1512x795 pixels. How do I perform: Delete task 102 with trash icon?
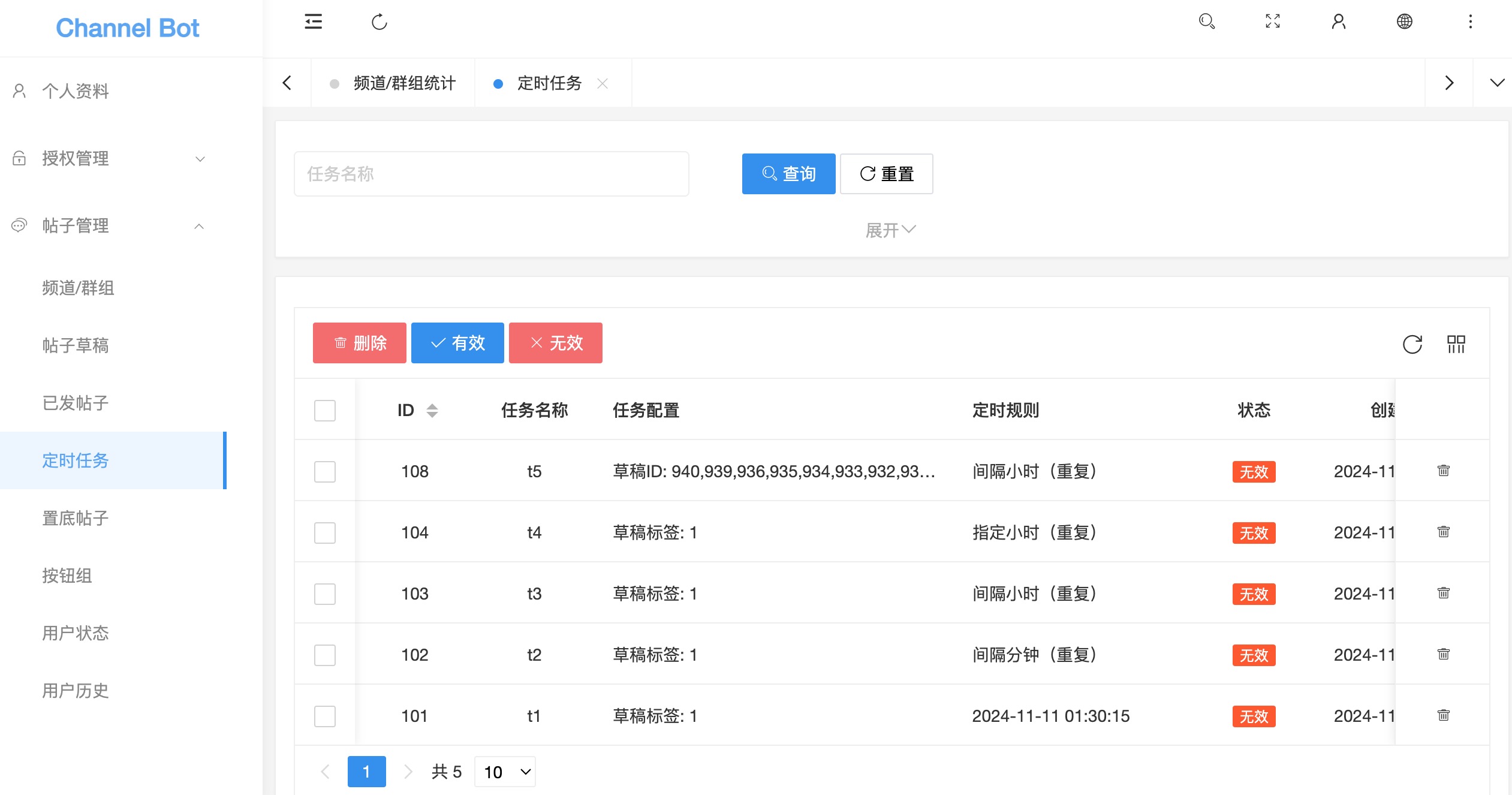coord(1443,654)
